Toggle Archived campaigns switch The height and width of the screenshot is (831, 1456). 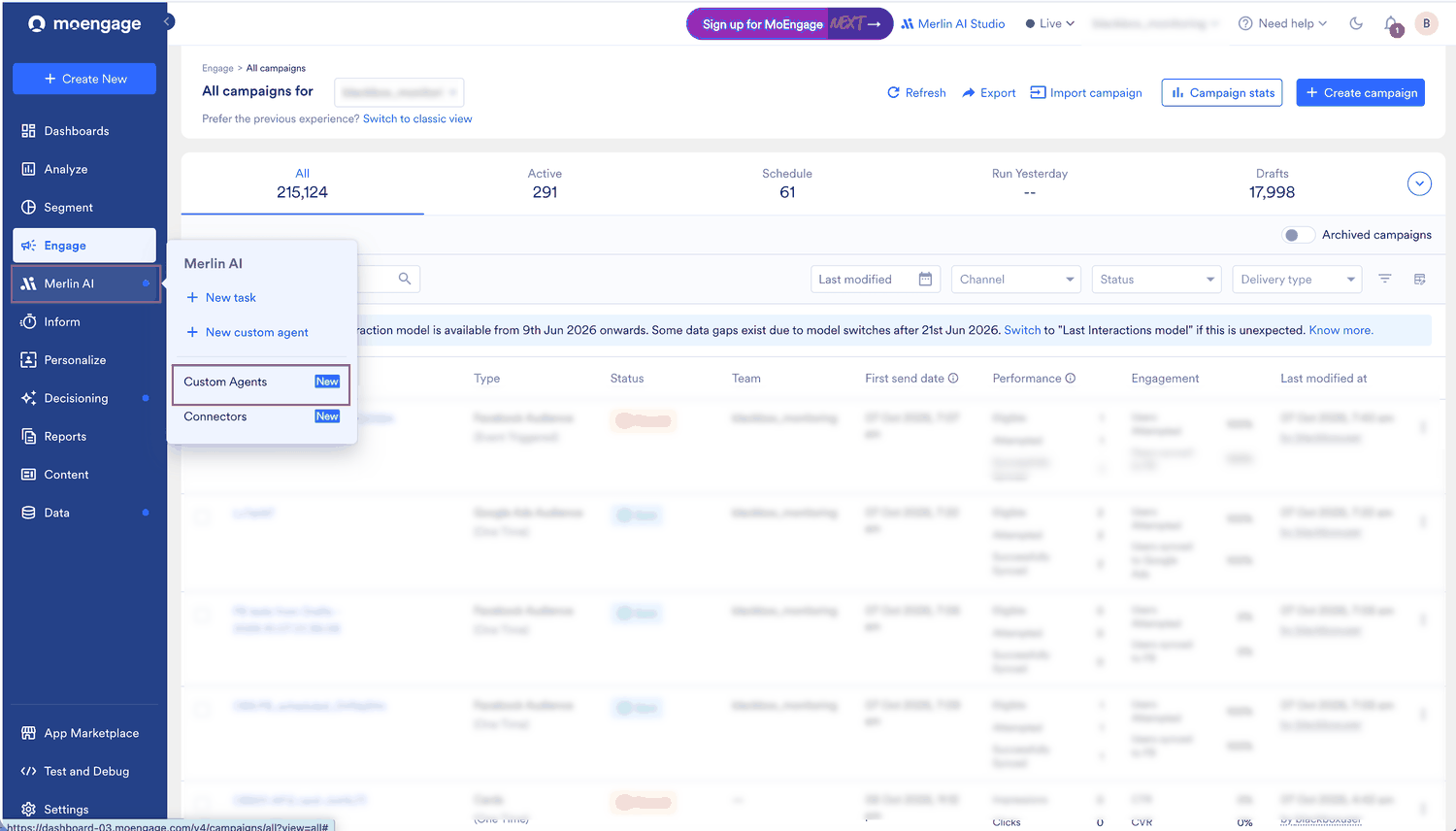click(1298, 235)
